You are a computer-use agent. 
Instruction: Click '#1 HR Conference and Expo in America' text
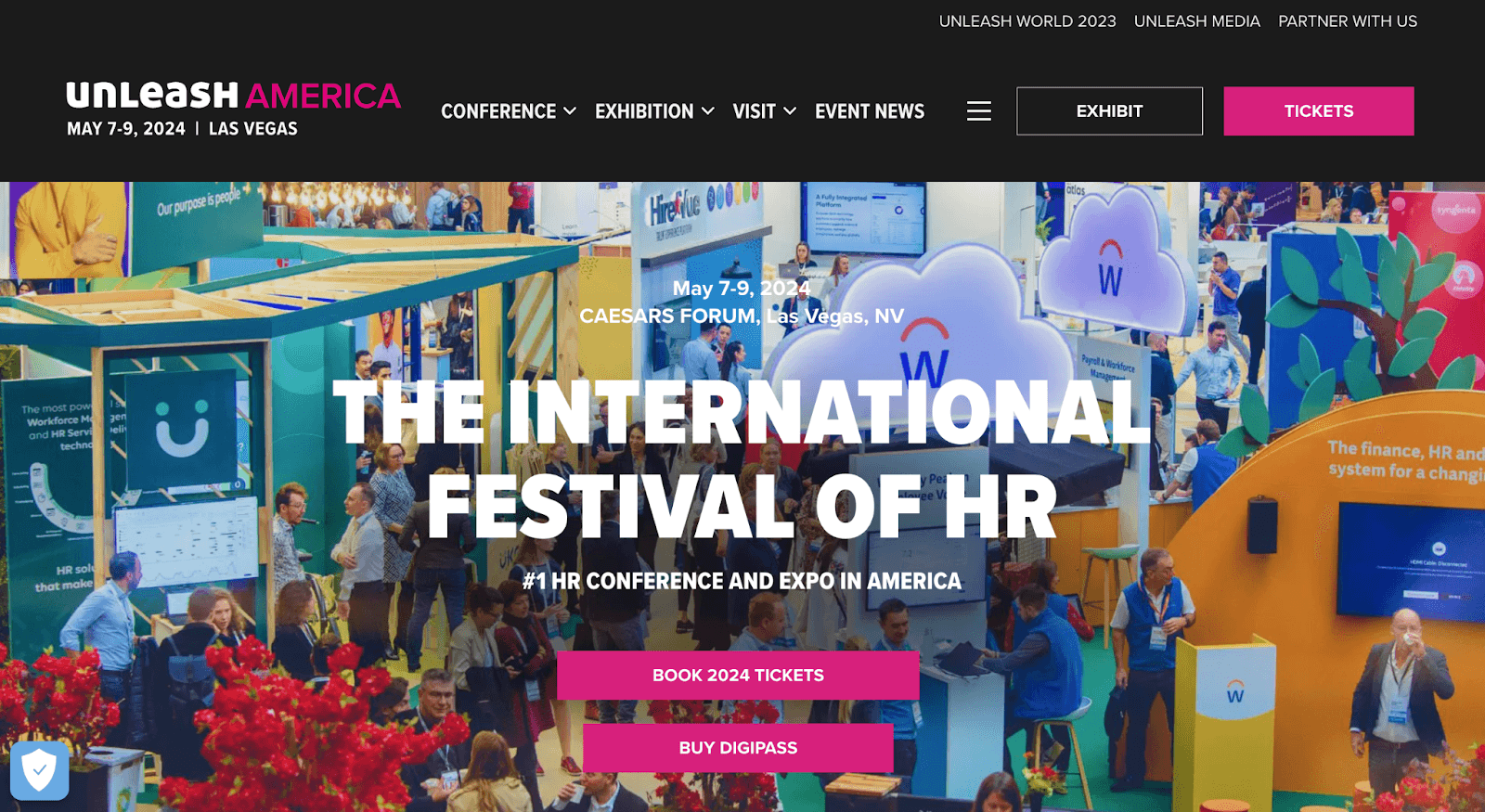click(x=742, y=582)
